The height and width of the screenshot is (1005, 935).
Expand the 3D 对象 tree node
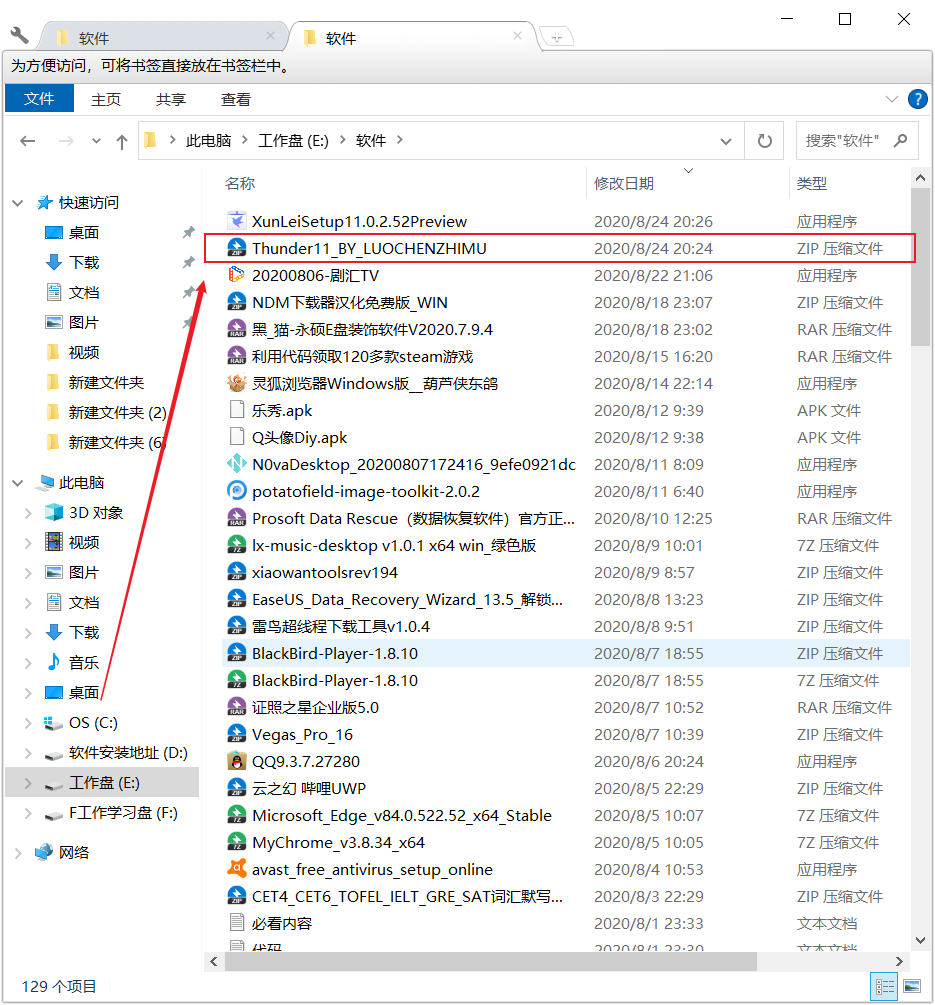[x=28, y=513]
